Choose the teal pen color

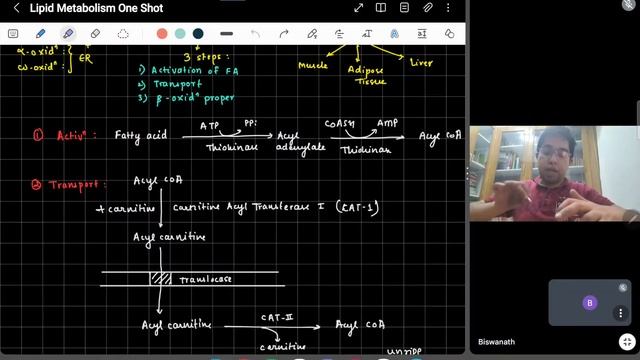tap(180, 33)
